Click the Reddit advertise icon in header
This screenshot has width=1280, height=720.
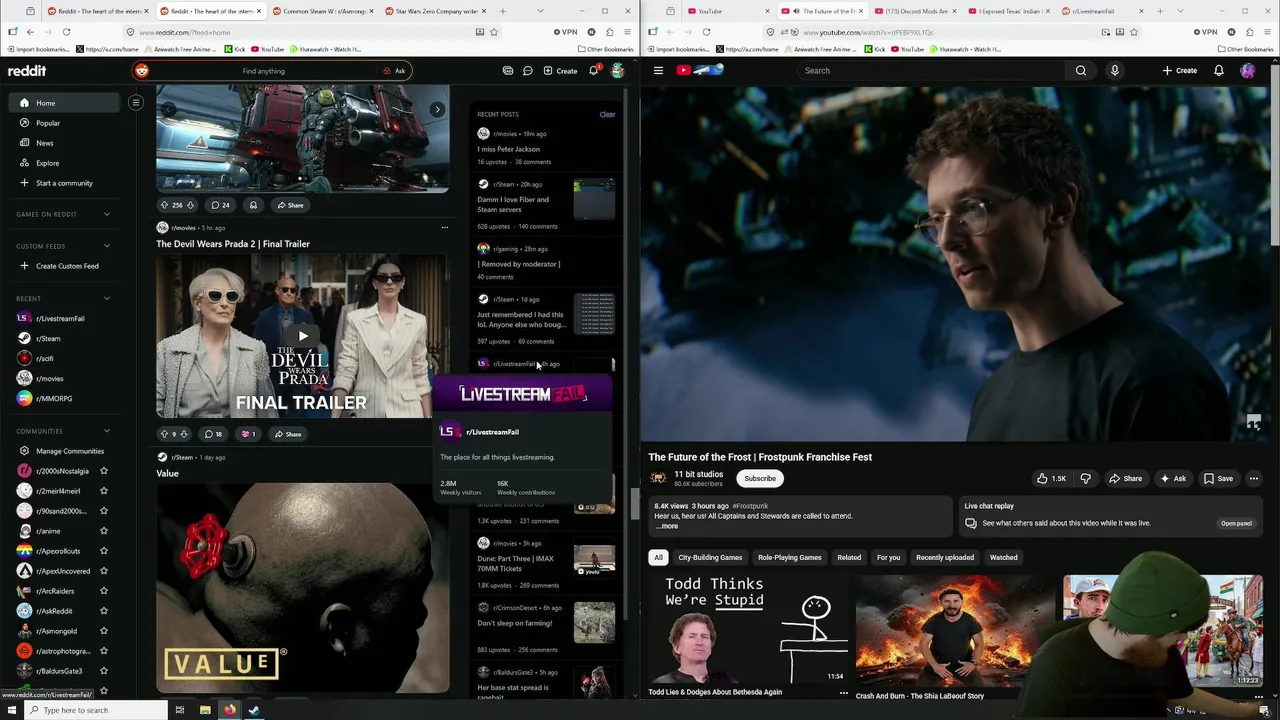click(x=508, y=71)
